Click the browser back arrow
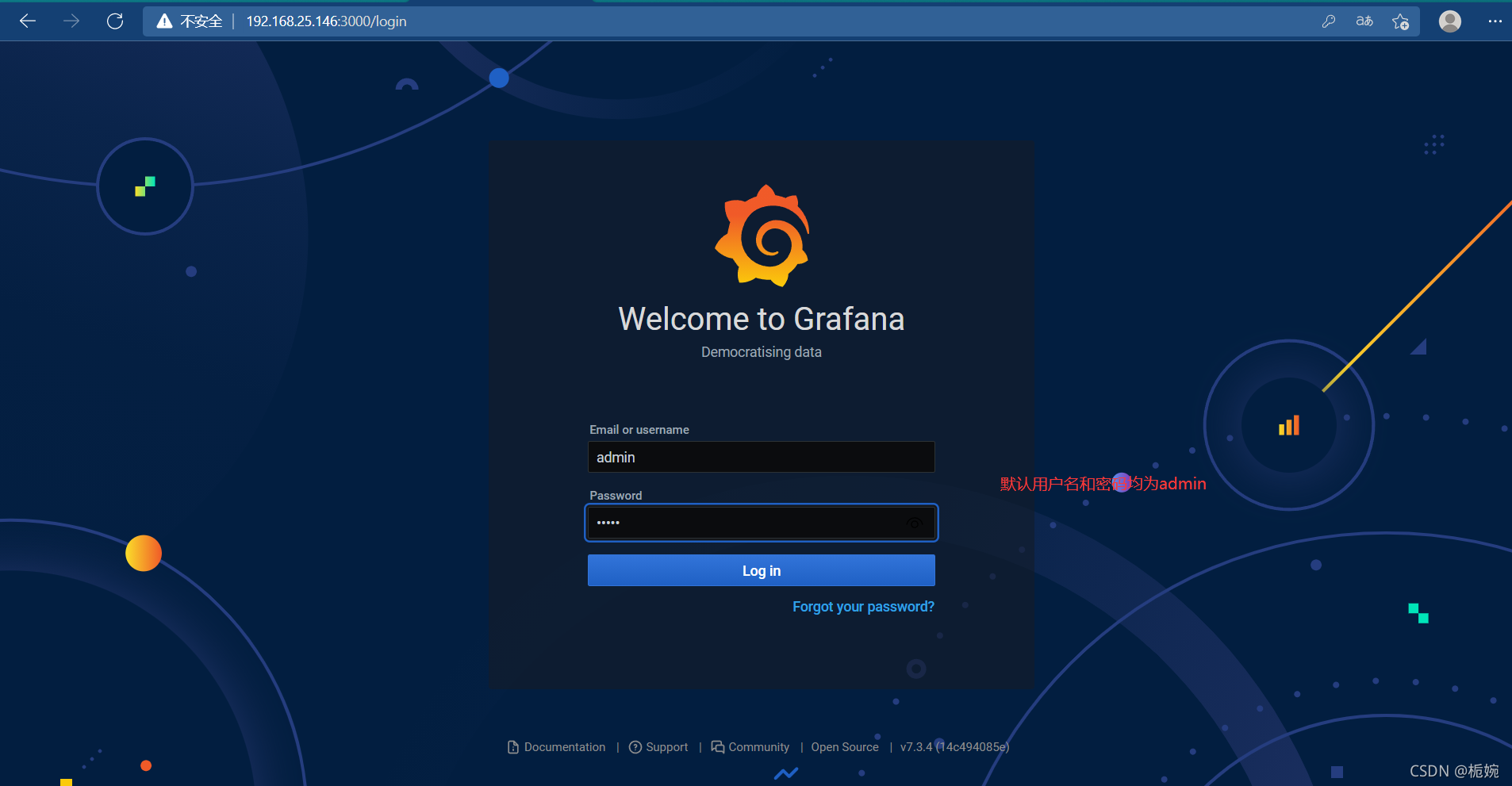1512x786 pixels. point(28,21)
